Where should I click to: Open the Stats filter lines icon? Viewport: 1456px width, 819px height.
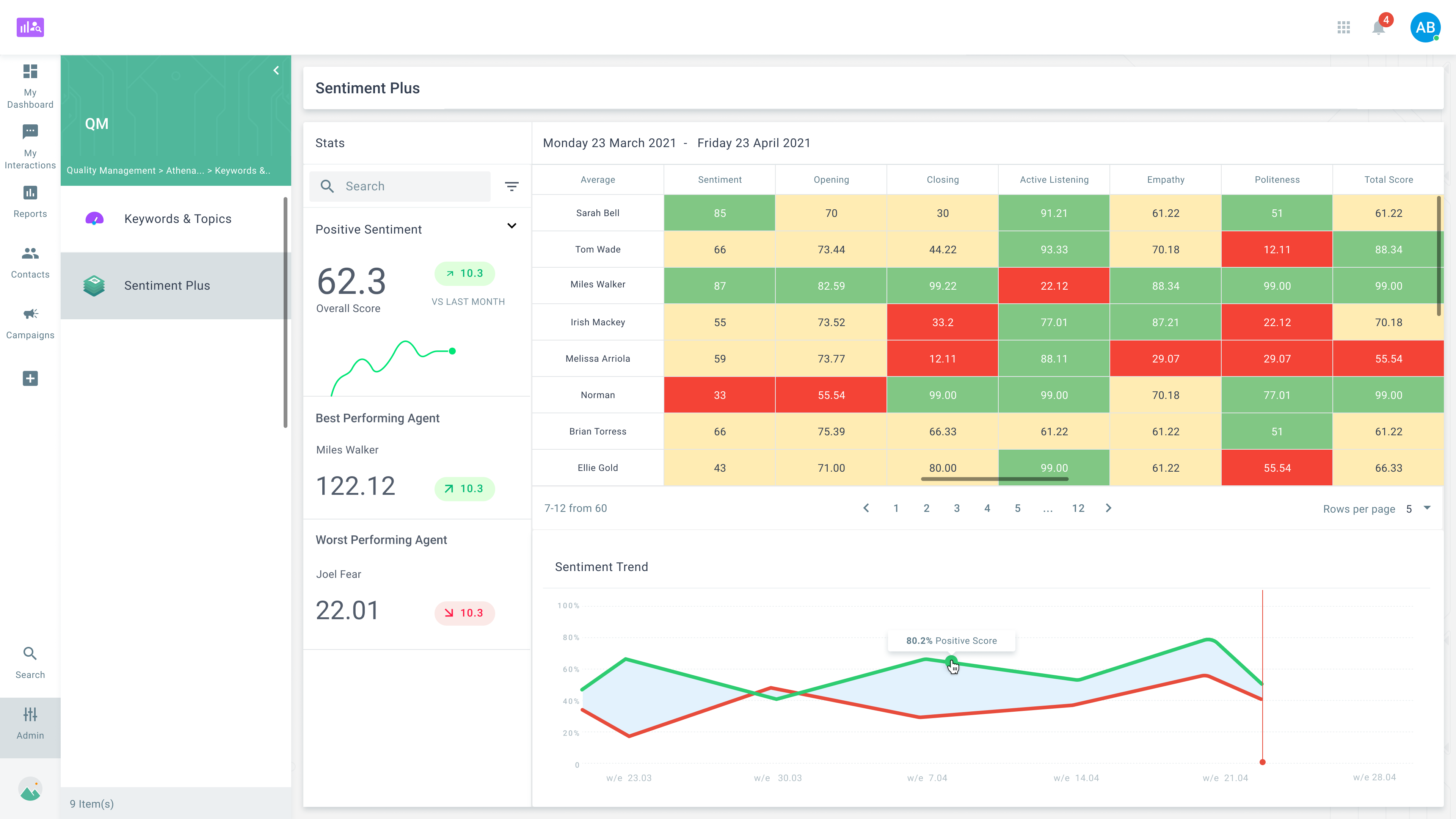511,187
